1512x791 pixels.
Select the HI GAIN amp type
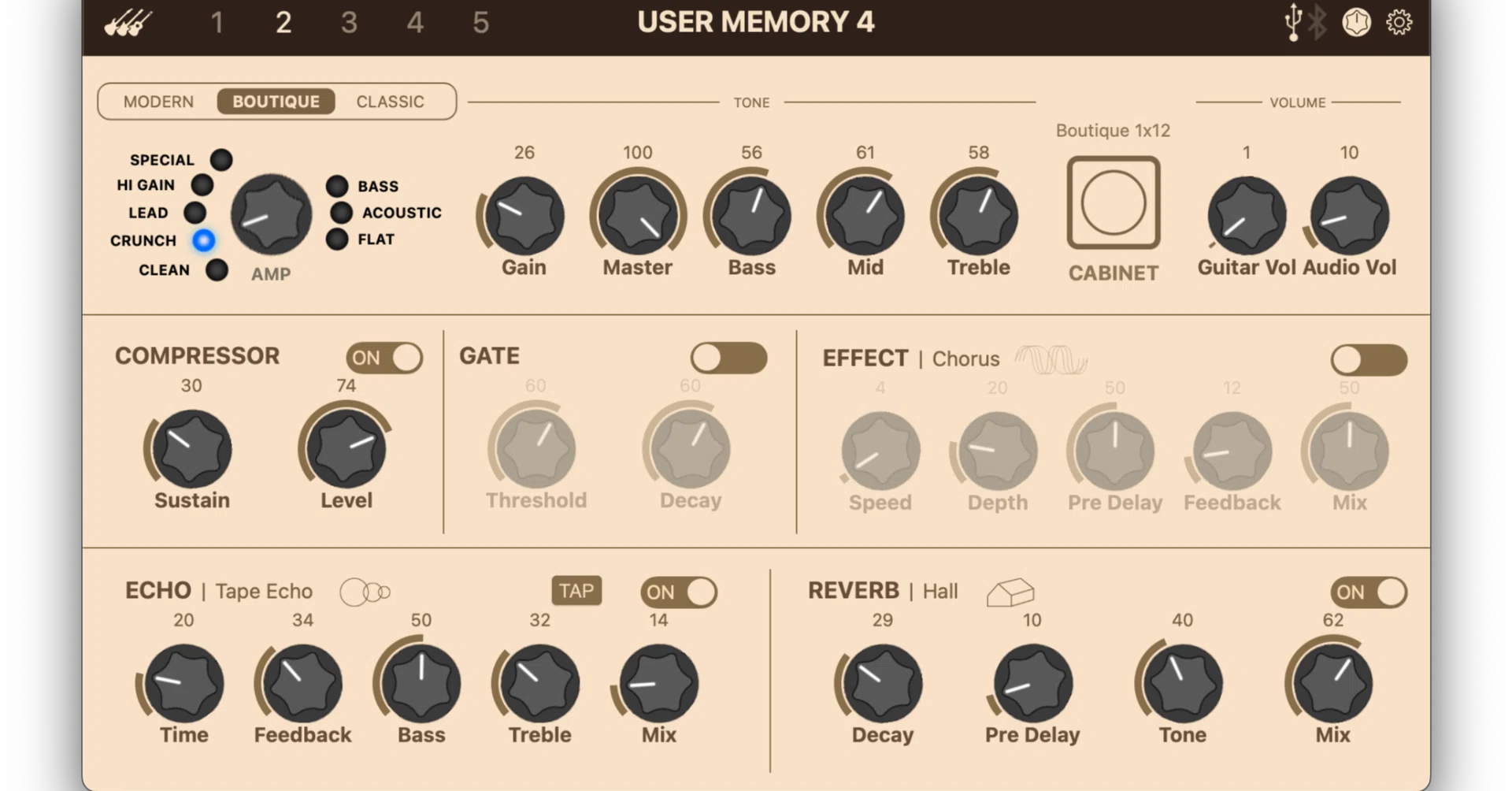pyautogui.click(x=202, y=185)
